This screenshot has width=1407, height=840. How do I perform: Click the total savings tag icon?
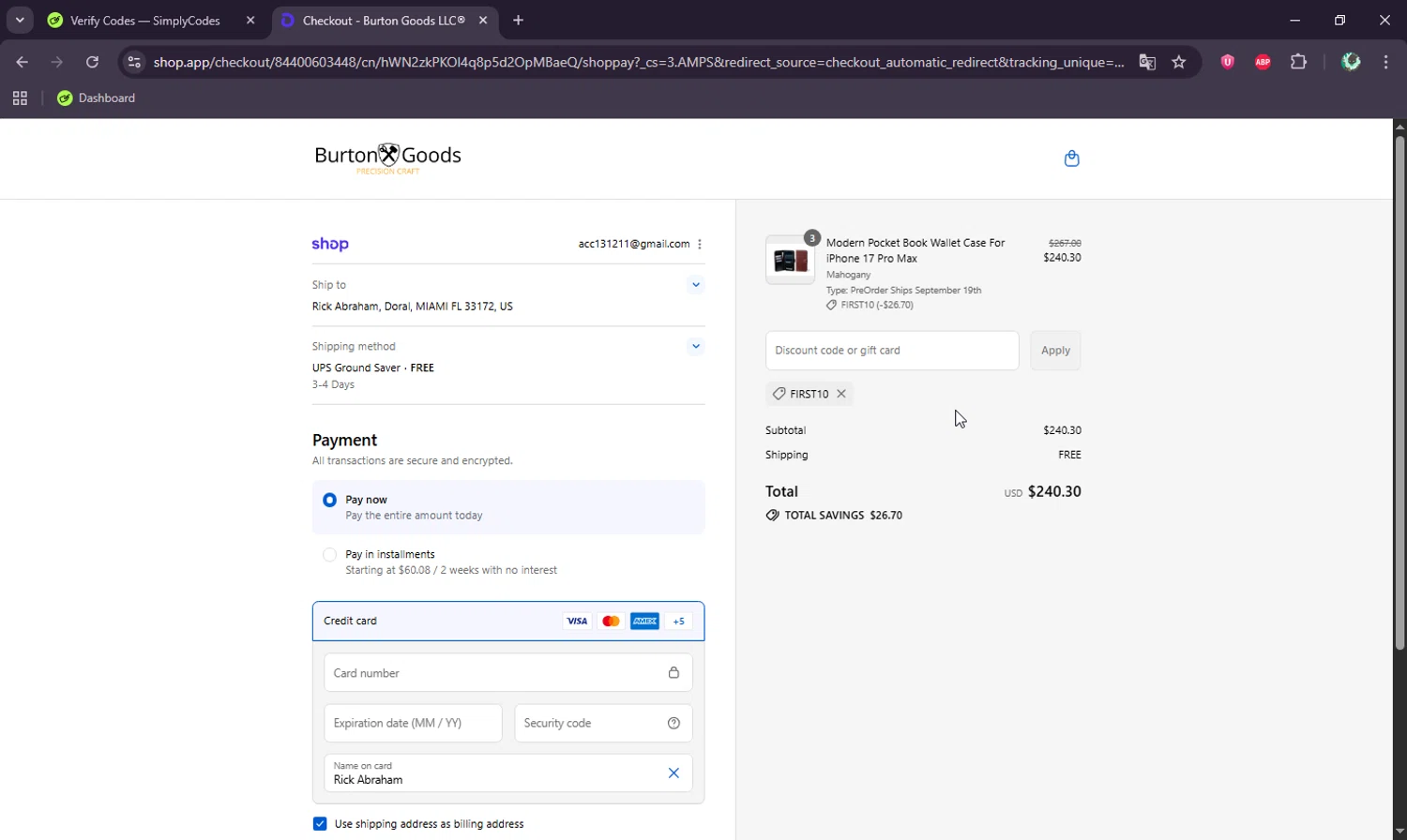(772, 516)
